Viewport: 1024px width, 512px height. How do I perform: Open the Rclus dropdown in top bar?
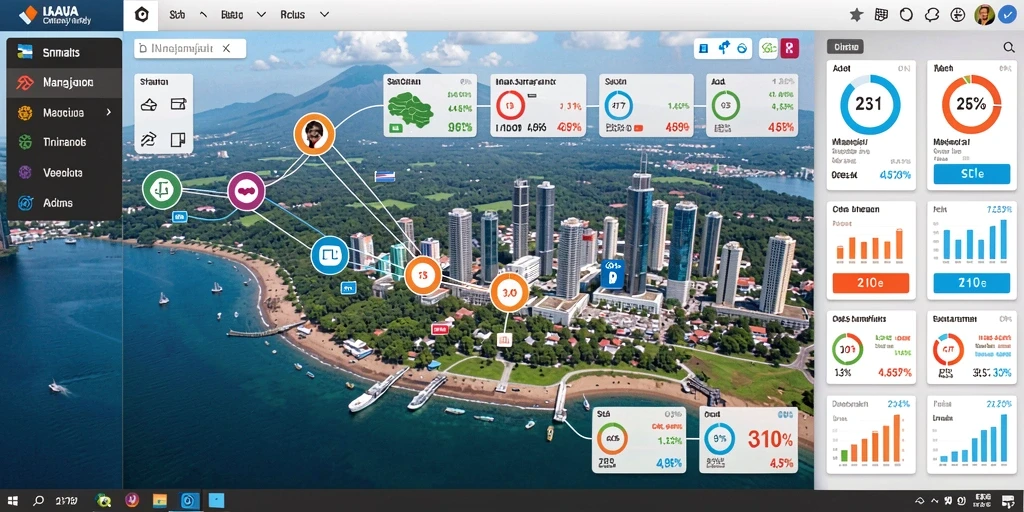[304, 14]
